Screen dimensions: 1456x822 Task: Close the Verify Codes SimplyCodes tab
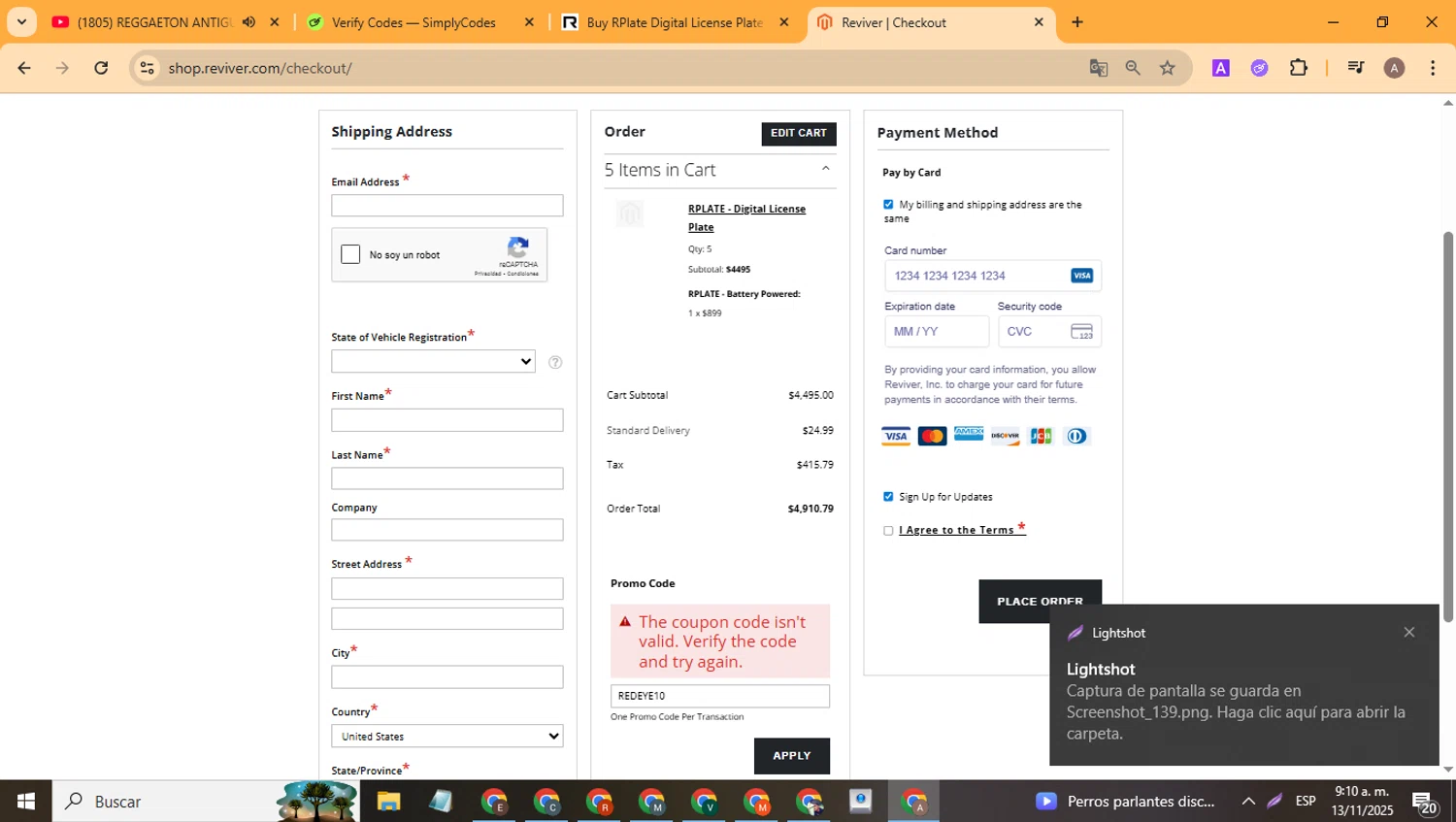tap(529, 22)
